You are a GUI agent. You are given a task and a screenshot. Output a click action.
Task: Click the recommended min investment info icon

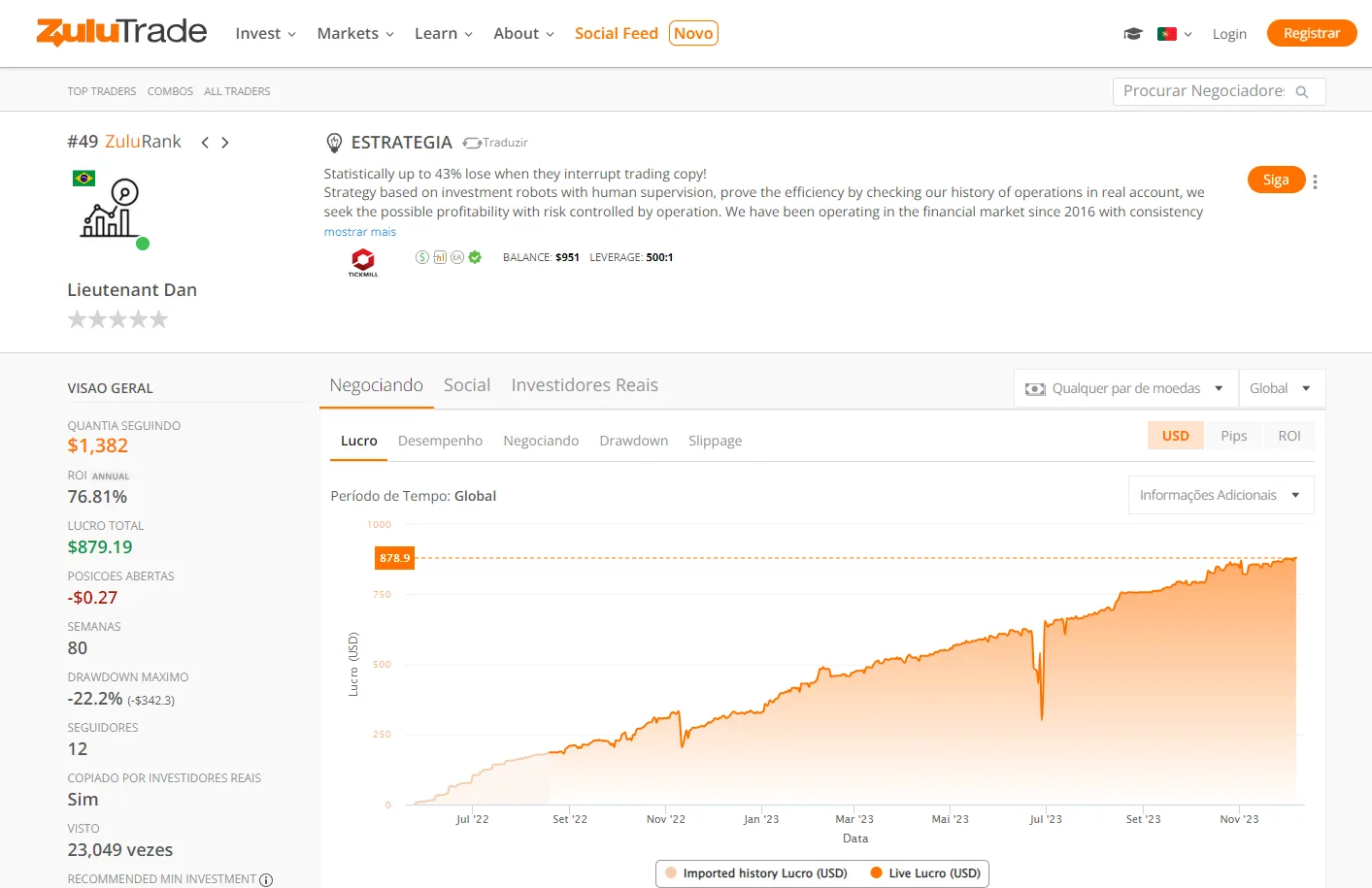tap(266, 880)
